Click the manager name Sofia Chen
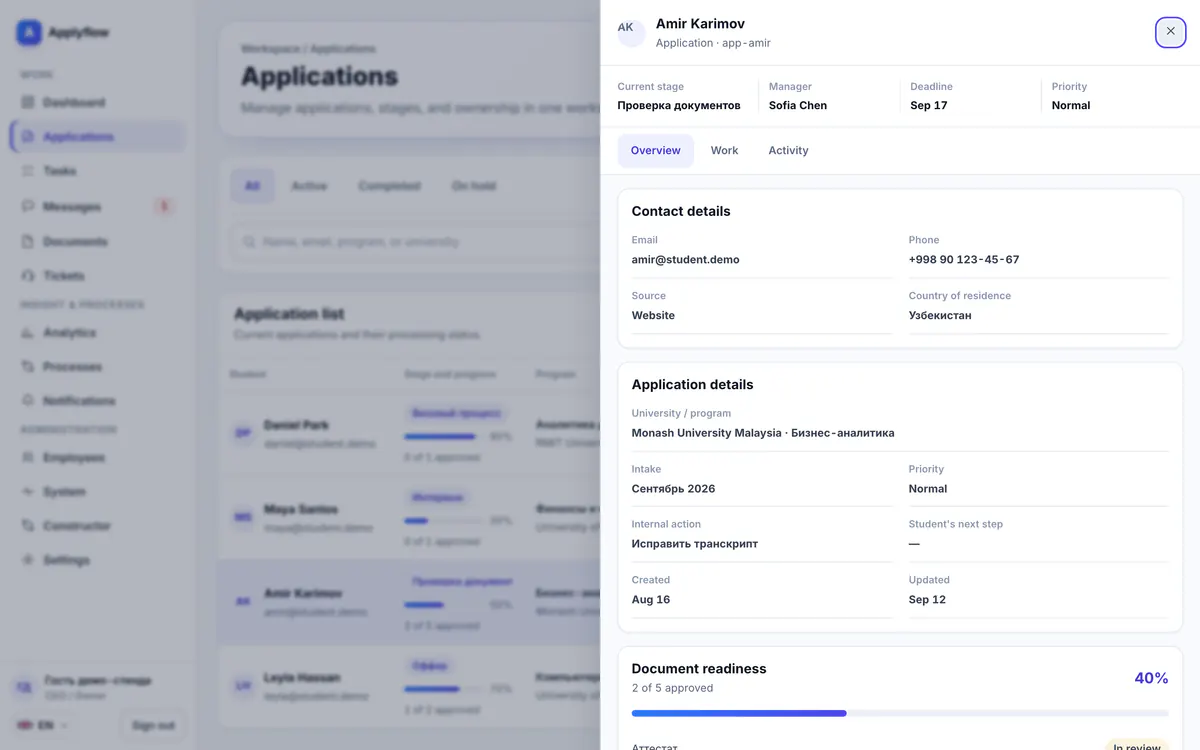The height and width of the screenshot is (750, 1200). click(798, 105)
